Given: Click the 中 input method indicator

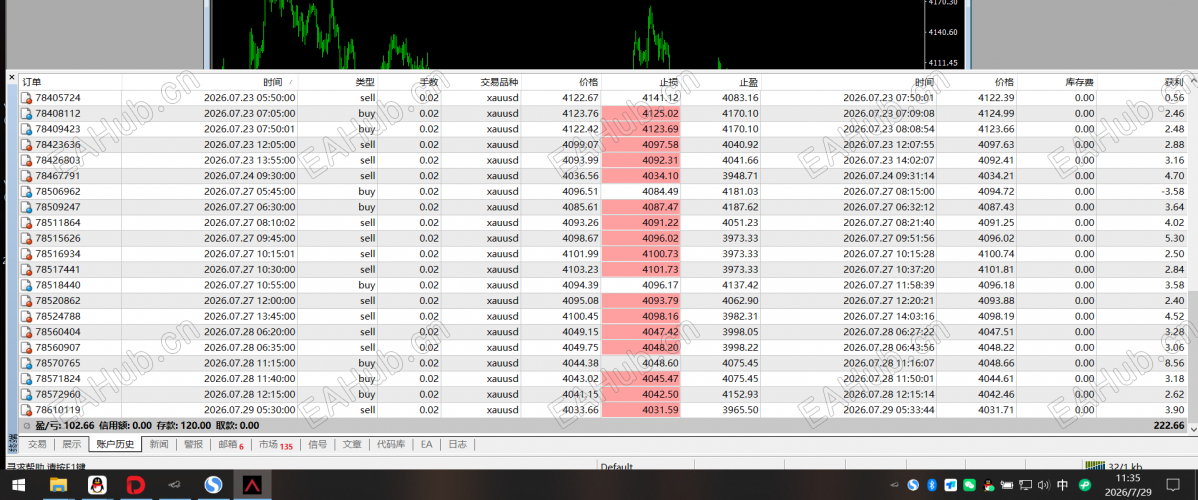Looking at the screenshot, I should (x=1064, y=485).
